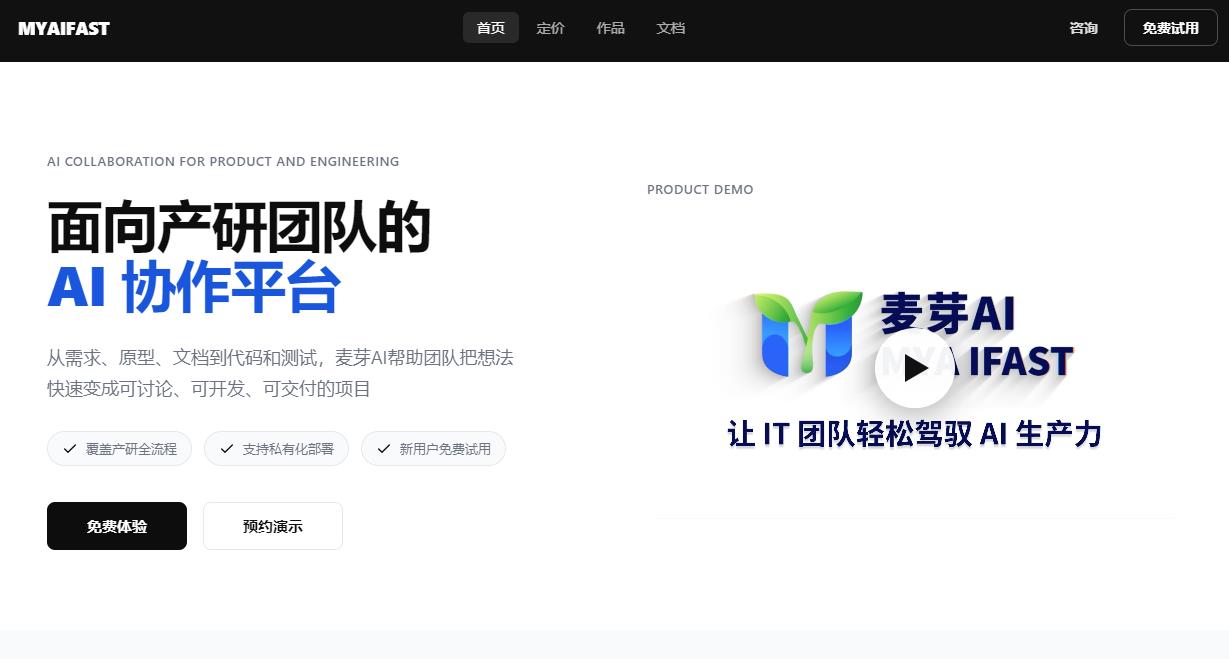
Task: Open the 文档 docs navigation item
Action: pyautogui.click(x=671, y=28)
